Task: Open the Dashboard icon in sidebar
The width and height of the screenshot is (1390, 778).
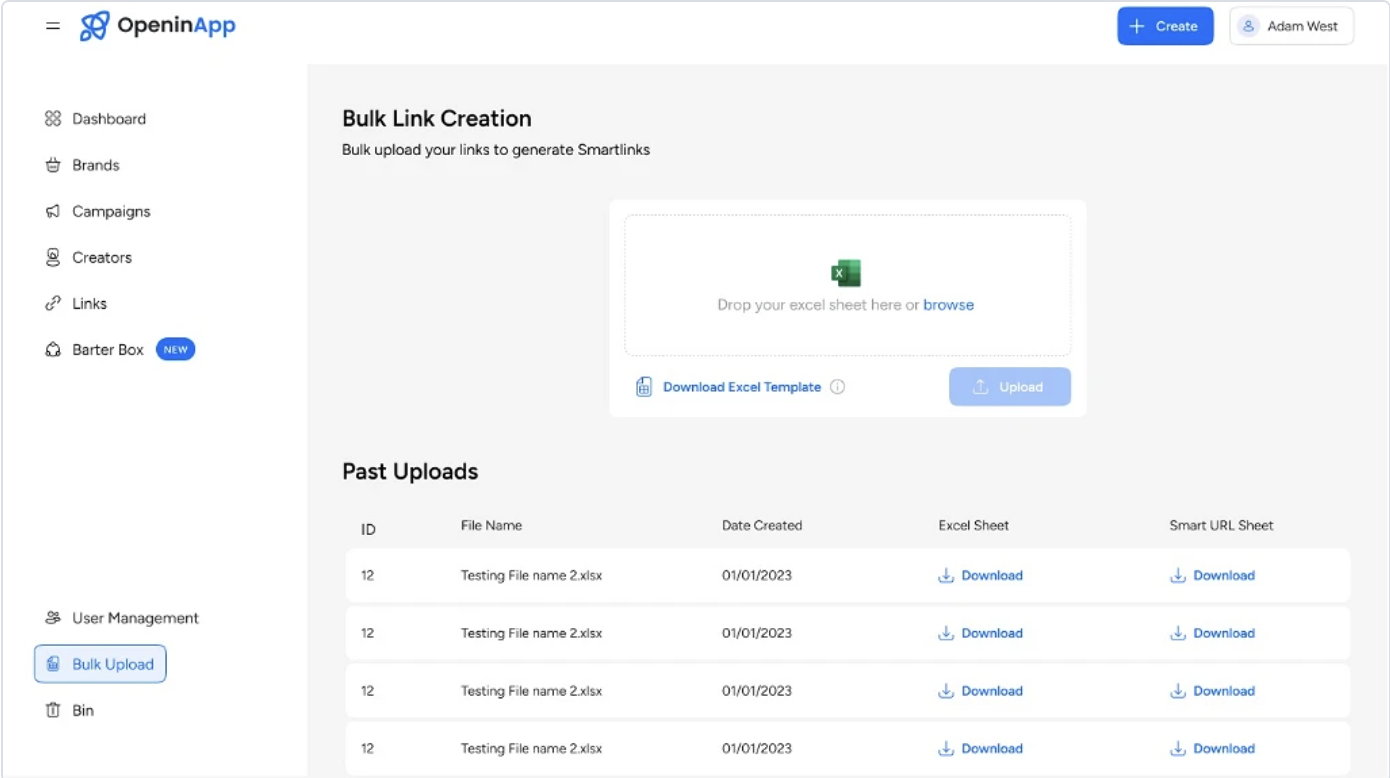Action: pyautogui.click(x=54, y=118)
